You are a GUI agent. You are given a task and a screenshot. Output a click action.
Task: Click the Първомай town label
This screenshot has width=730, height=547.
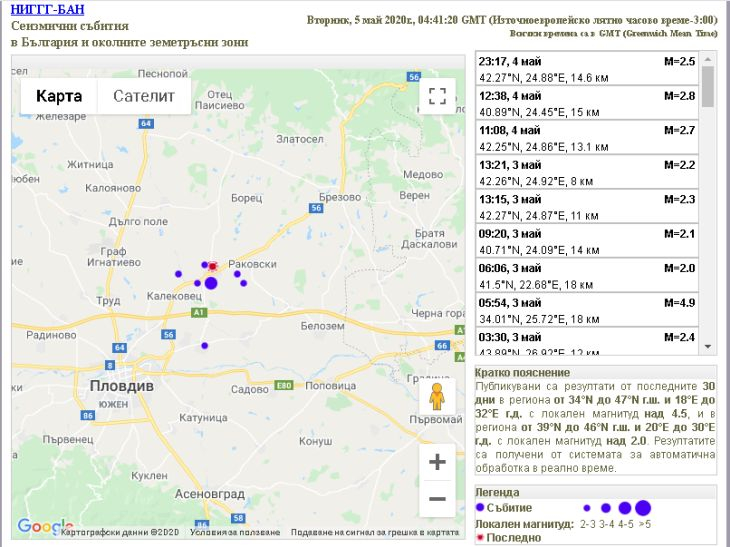(436, 419)
